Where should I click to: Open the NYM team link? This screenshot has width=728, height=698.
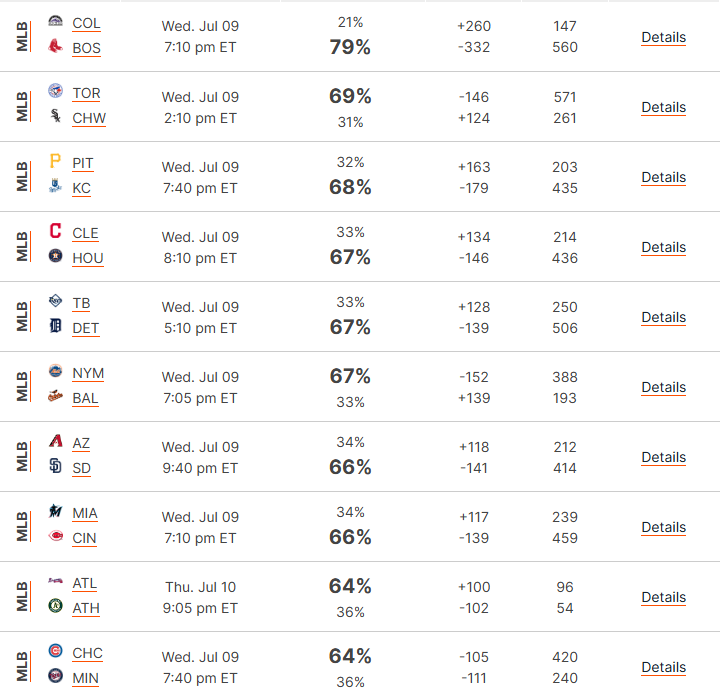[88, 373]
